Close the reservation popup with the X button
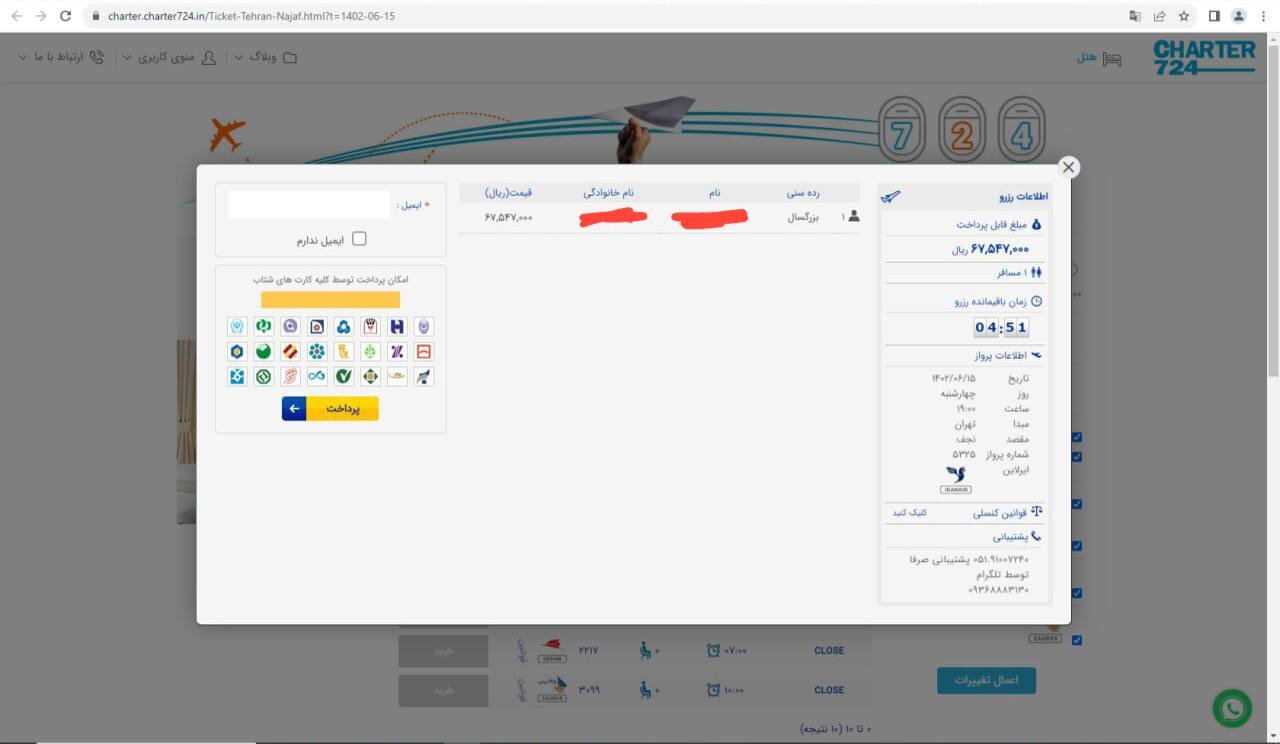The height and width of the screenshot is (744, 1280). tap(1068, 167)
